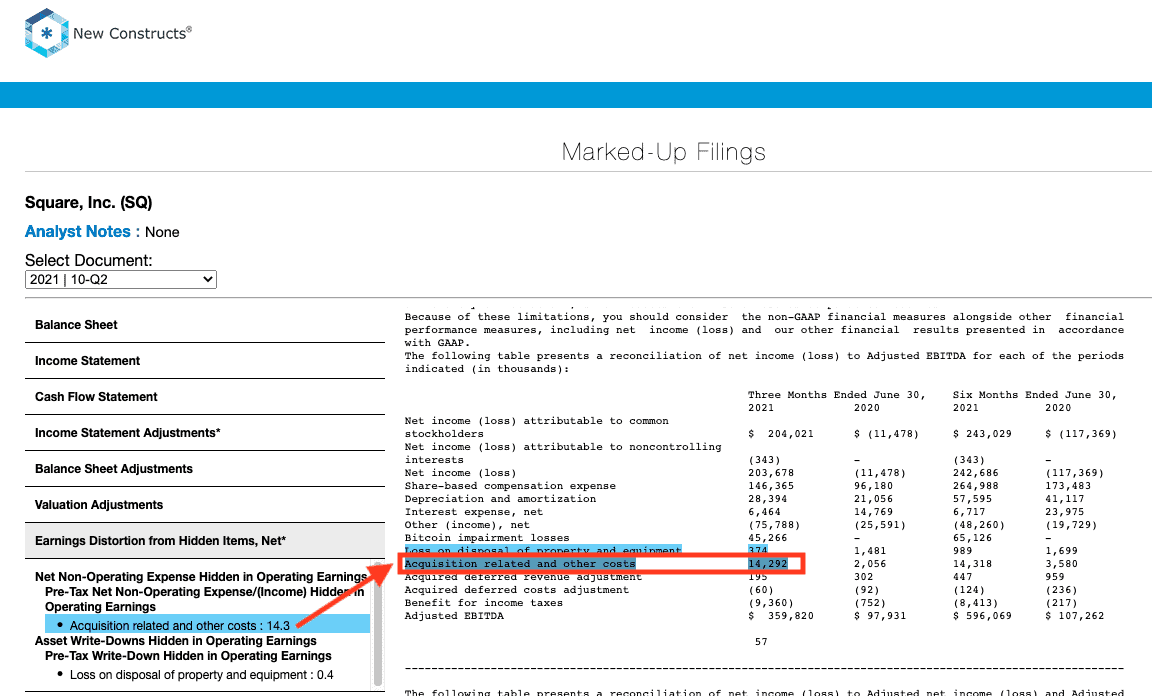
Task: Click the Square, Inc. (SQ) heading
Action: tap(89, 202)
